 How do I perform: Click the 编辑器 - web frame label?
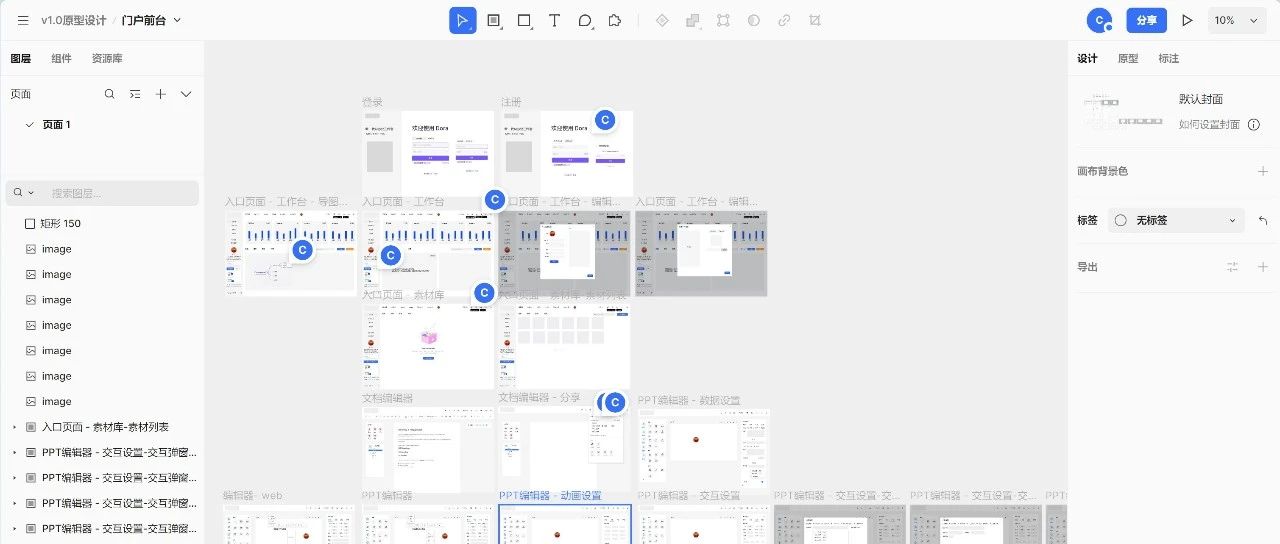254,496
